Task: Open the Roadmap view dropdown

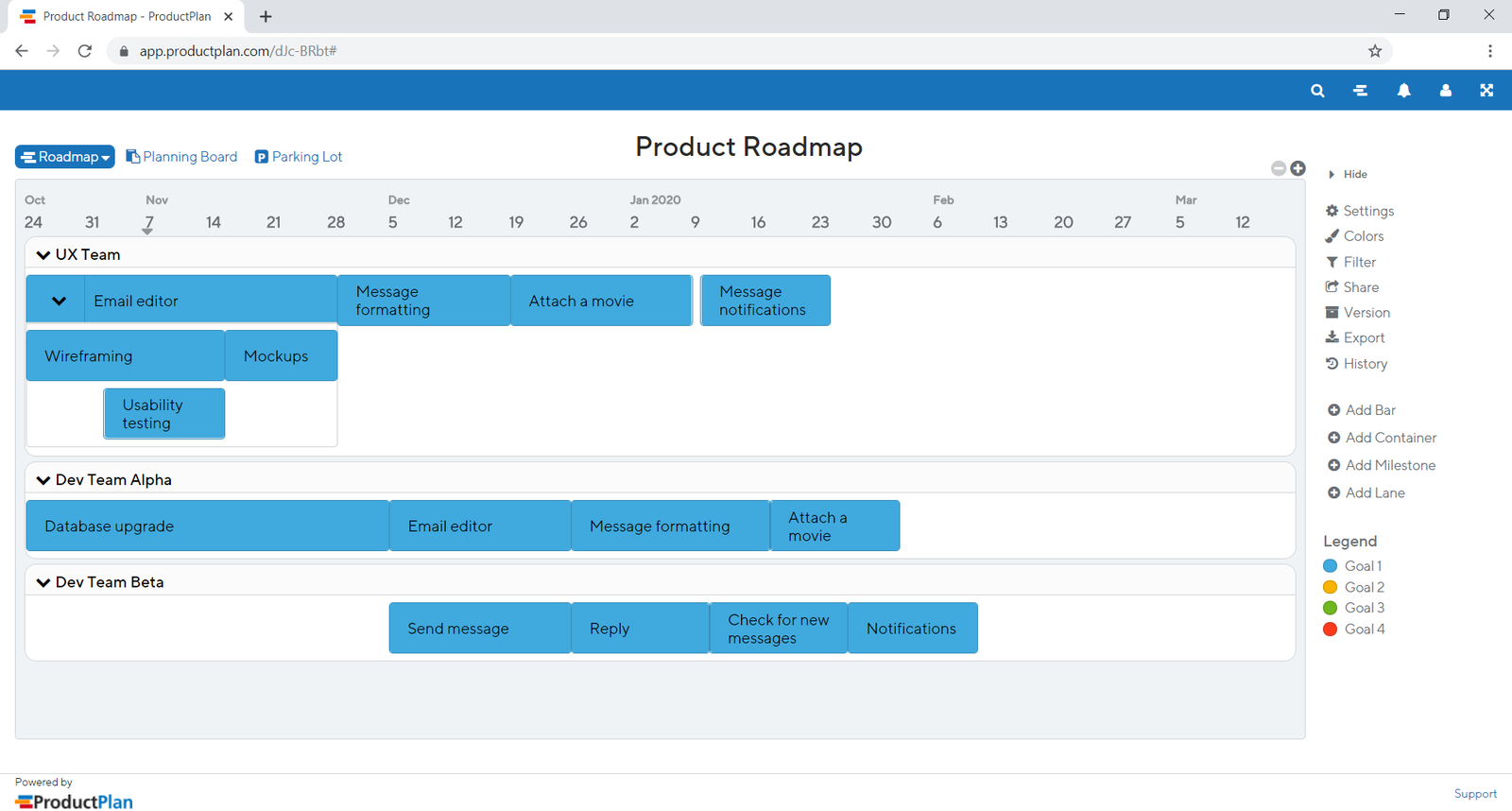Action: tap(65, 157)
